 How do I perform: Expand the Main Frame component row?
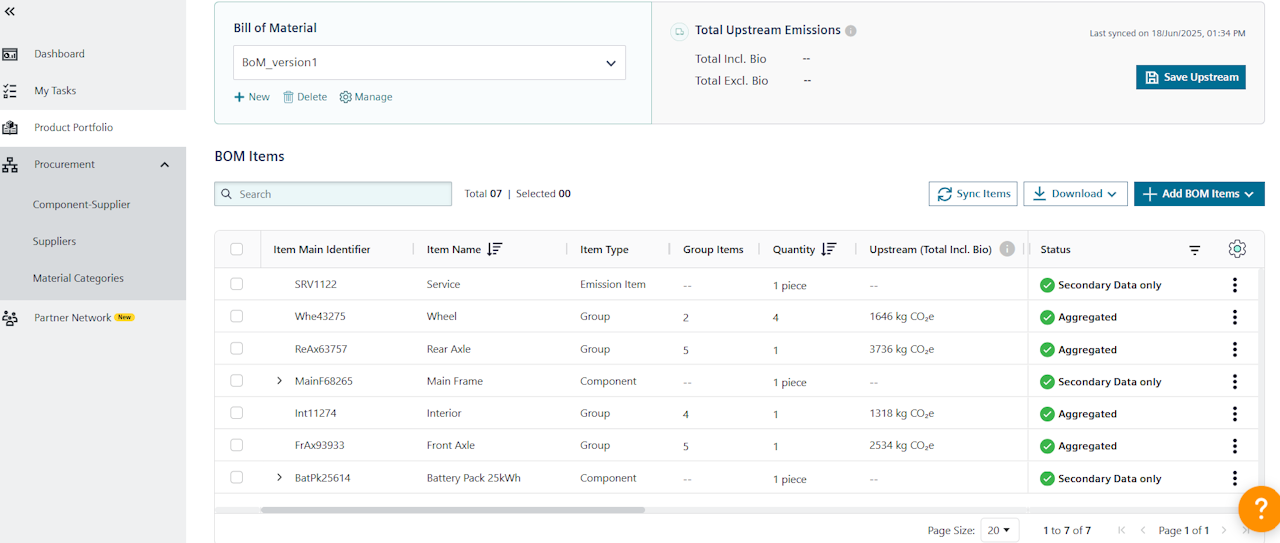pyautogui.click(x=280, y=381)
